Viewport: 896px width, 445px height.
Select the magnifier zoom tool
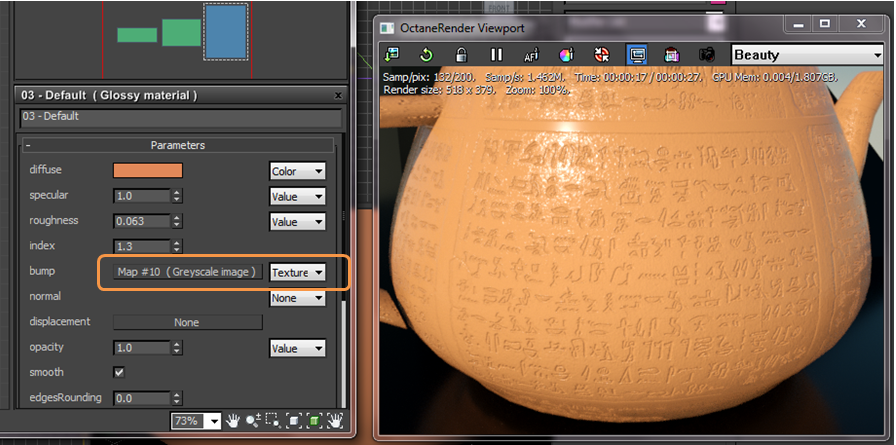253,422
